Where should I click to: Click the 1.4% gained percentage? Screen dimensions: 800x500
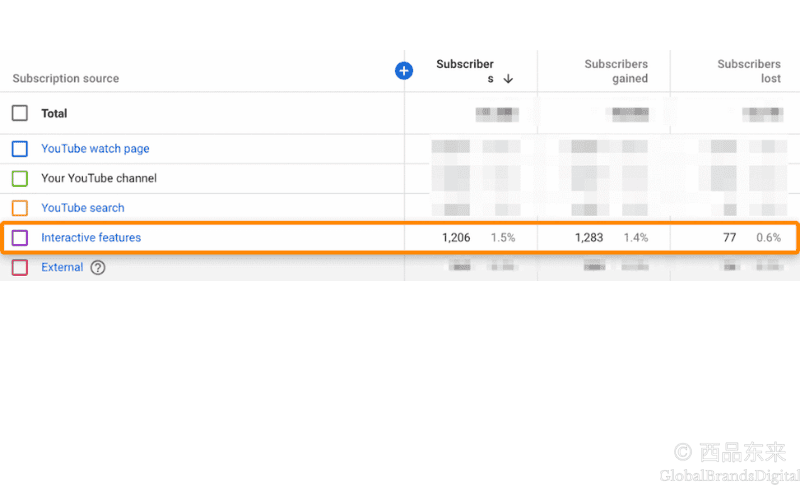[x=636, y=238]
